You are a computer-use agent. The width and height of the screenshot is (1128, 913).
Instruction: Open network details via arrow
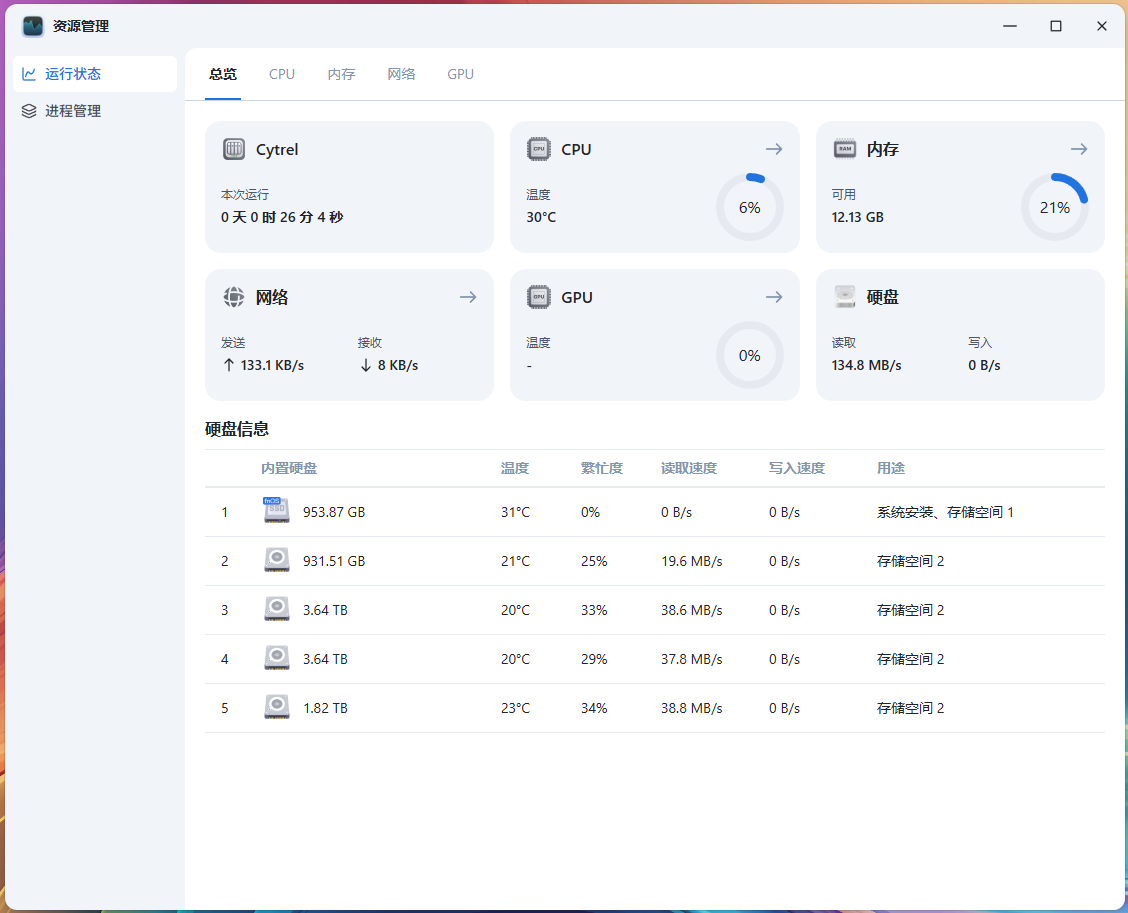tap(467, 297)
